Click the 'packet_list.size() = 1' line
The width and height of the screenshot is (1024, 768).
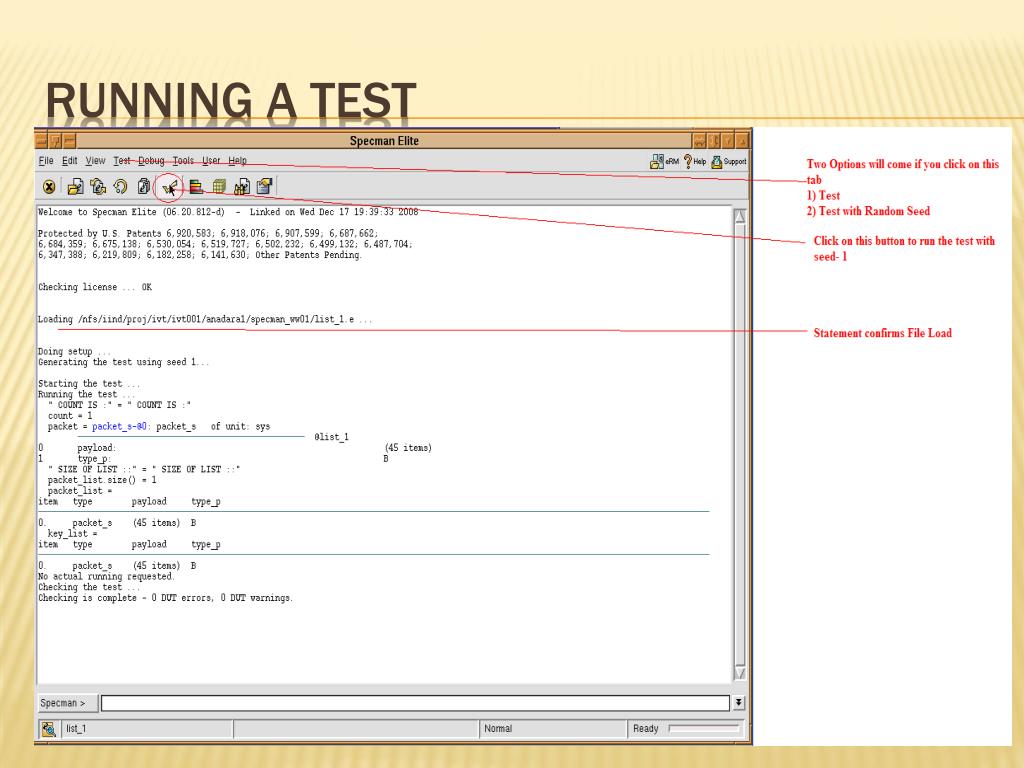(102, 480)
